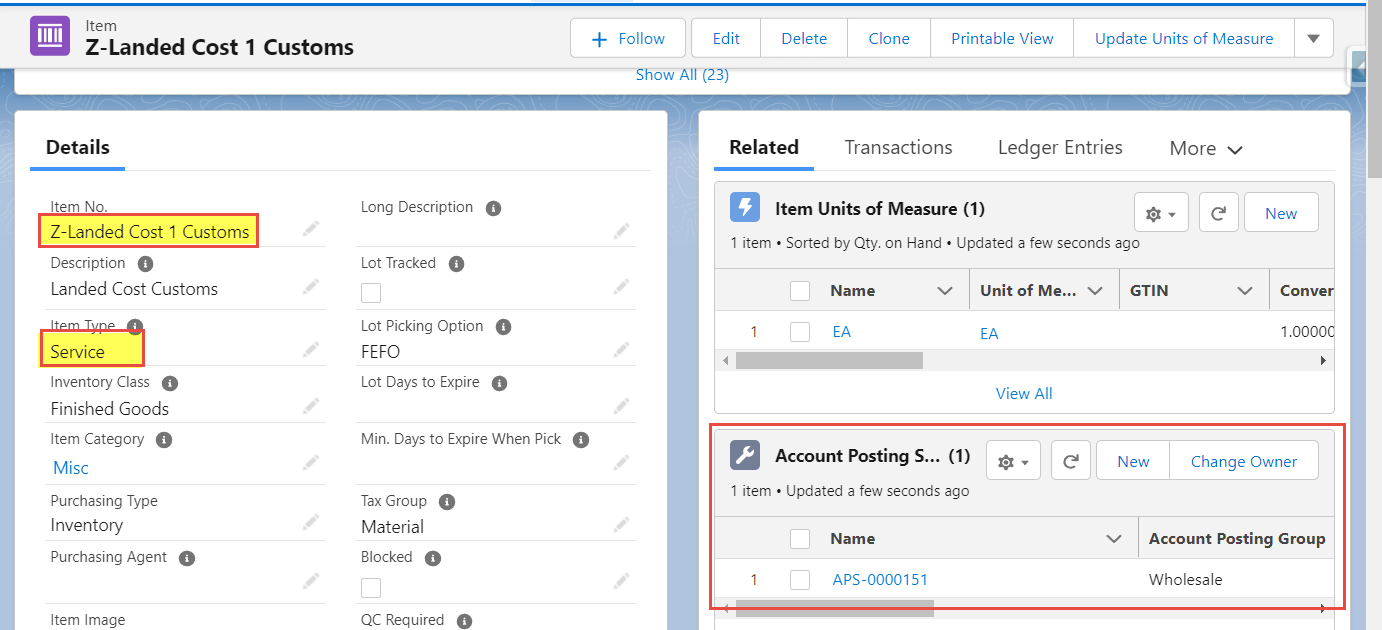
Task: Toggle the Blocked checkbox
Action: (371, 587)
